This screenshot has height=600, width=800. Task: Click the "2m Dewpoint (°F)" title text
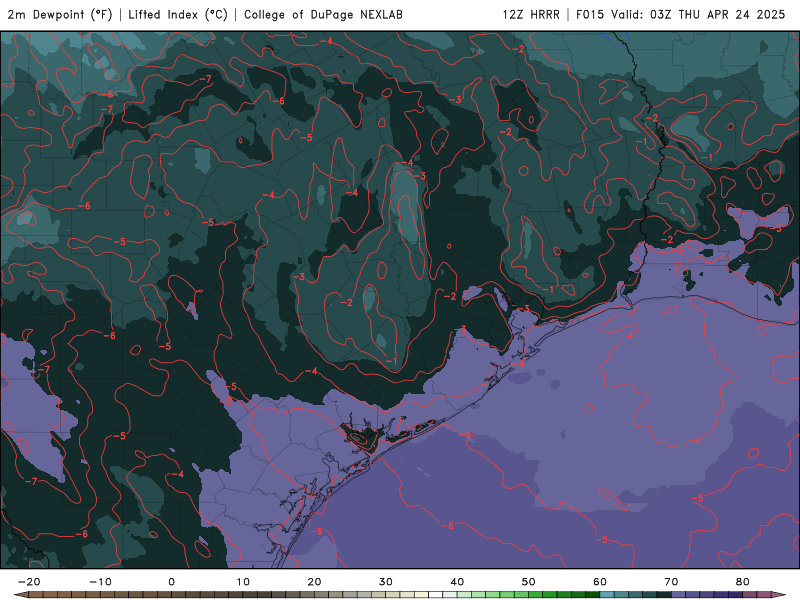60,14
